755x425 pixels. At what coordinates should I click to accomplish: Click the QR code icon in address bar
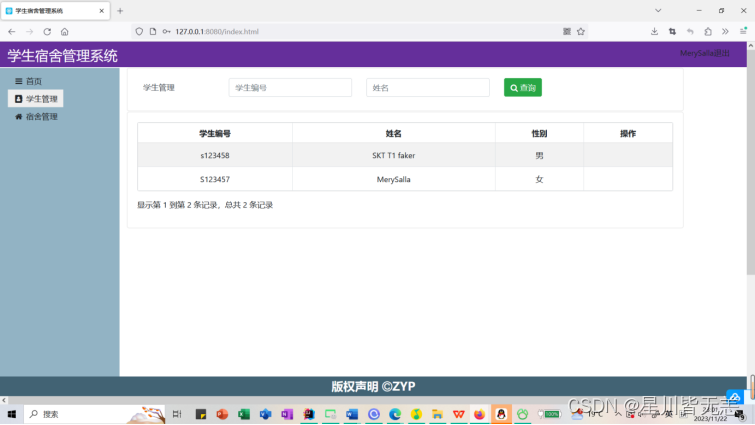(567, 32)
